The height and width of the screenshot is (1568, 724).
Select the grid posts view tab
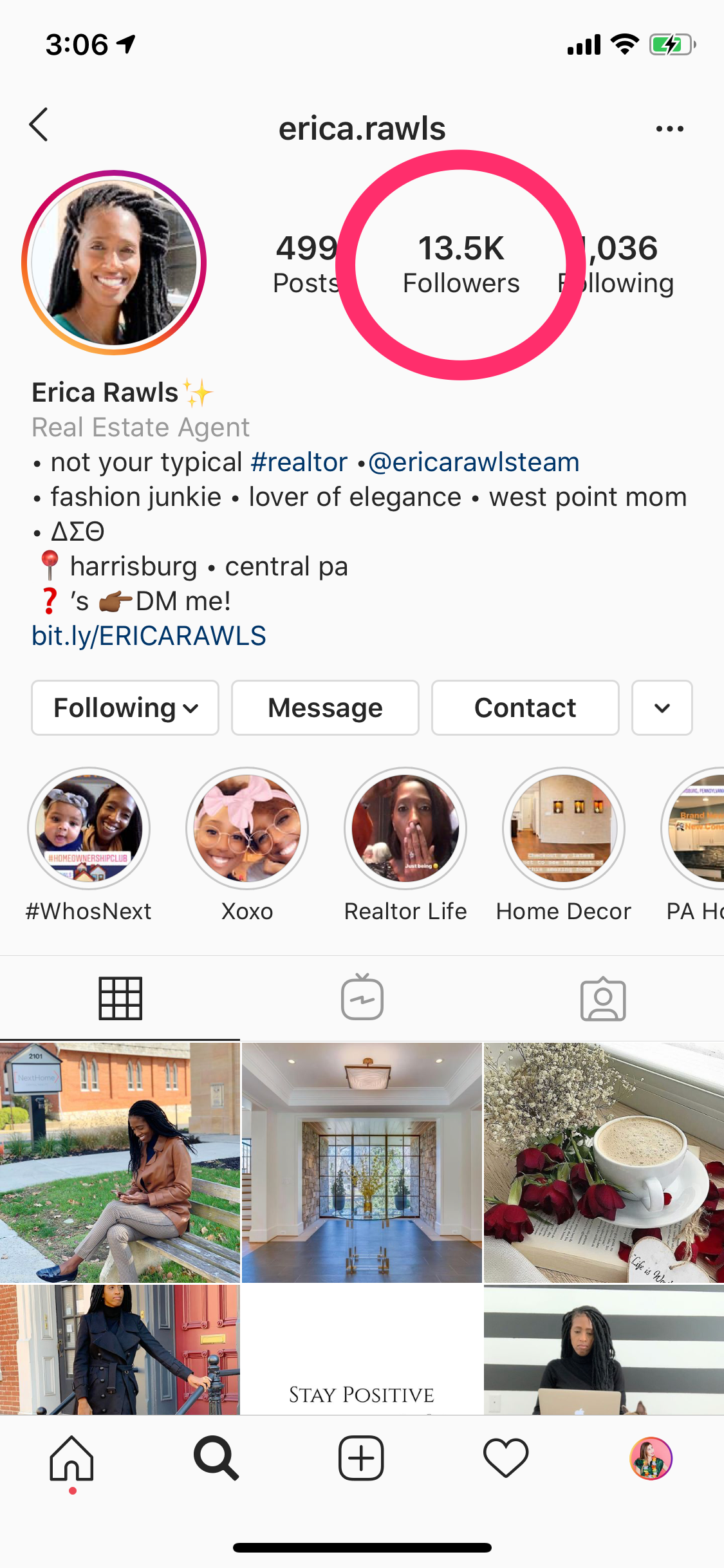[x=120, y=998]
